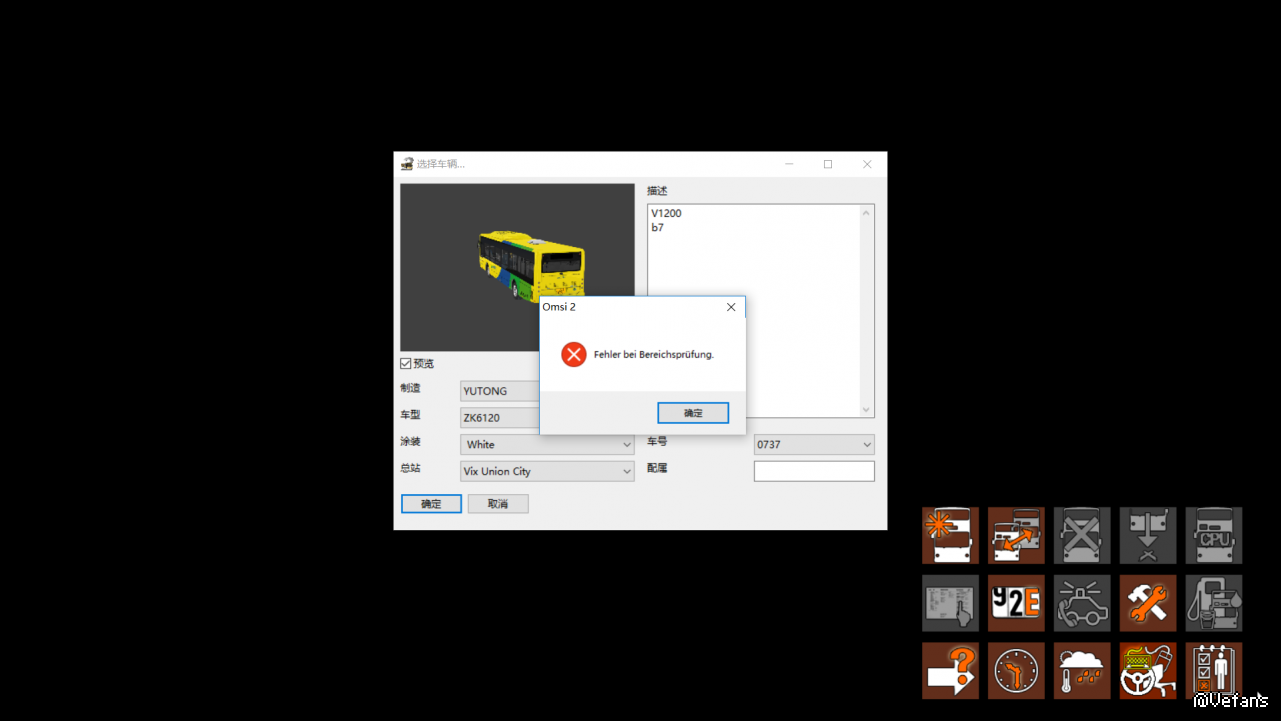Open the clock time settings icon
Image resolution: width=1281 pixels, height=721 pixels.
(x=1016, y=670)
